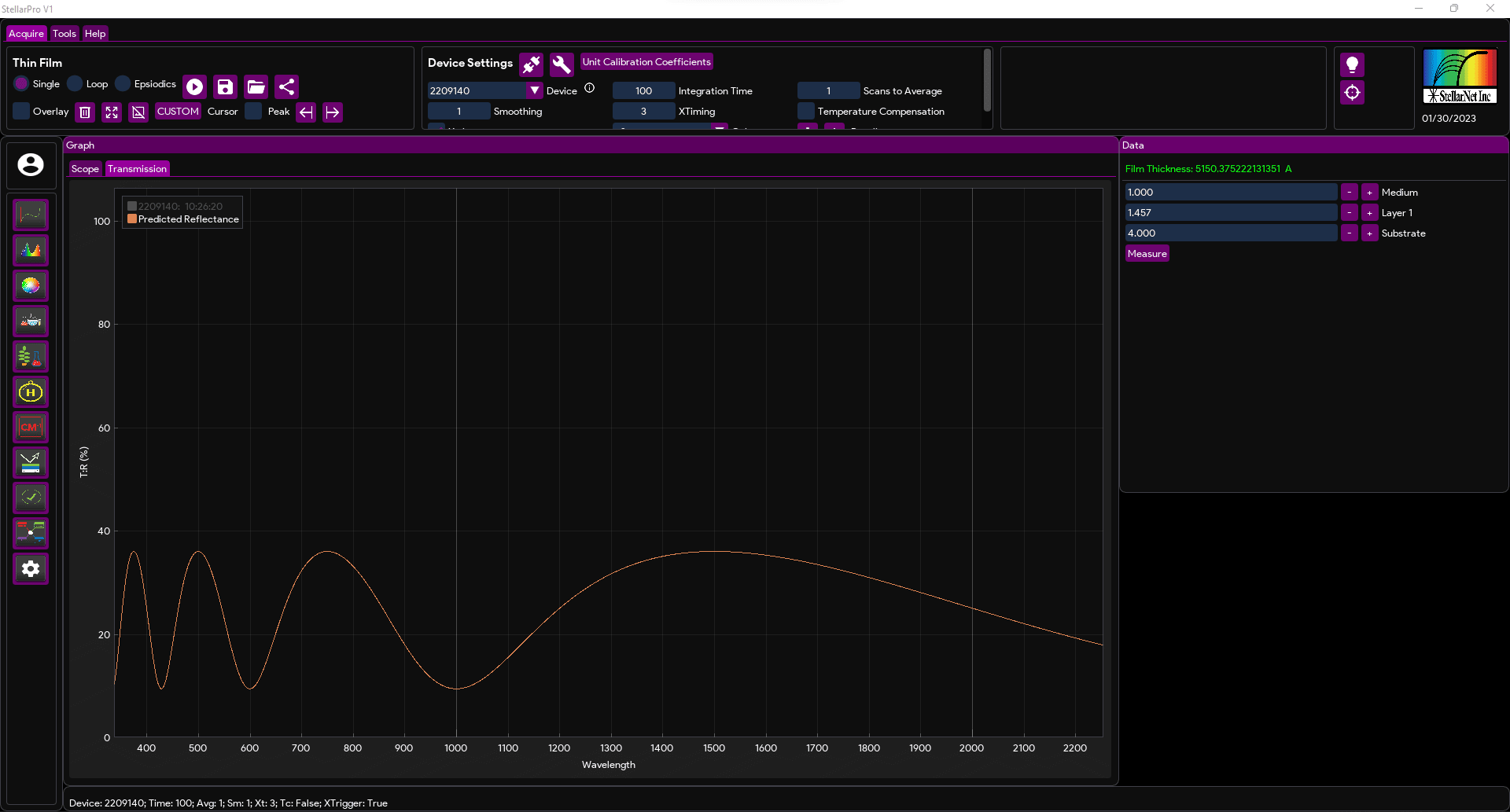Expand the Device 2209140 dropdown

coord(535,90)
